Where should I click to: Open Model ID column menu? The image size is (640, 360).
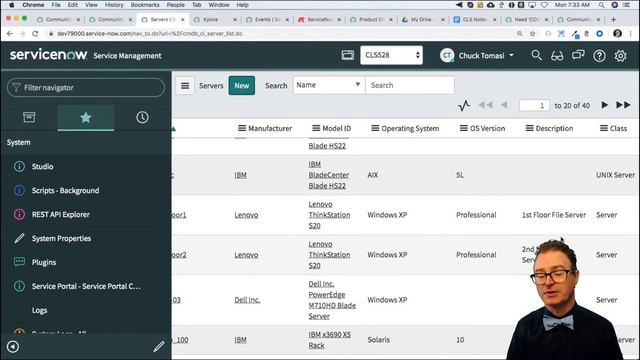(316, 128)
